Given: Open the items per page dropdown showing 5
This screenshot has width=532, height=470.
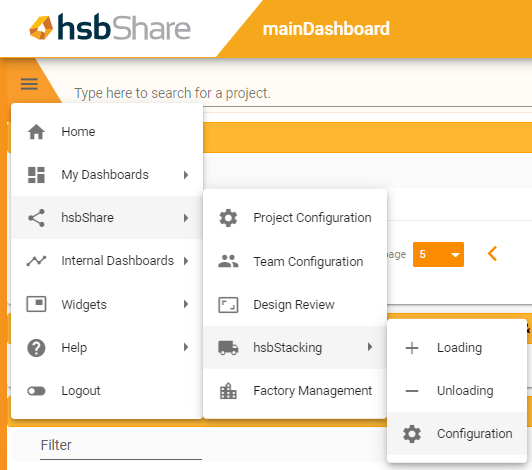Looking at the screenshot, I should [438, 255].
